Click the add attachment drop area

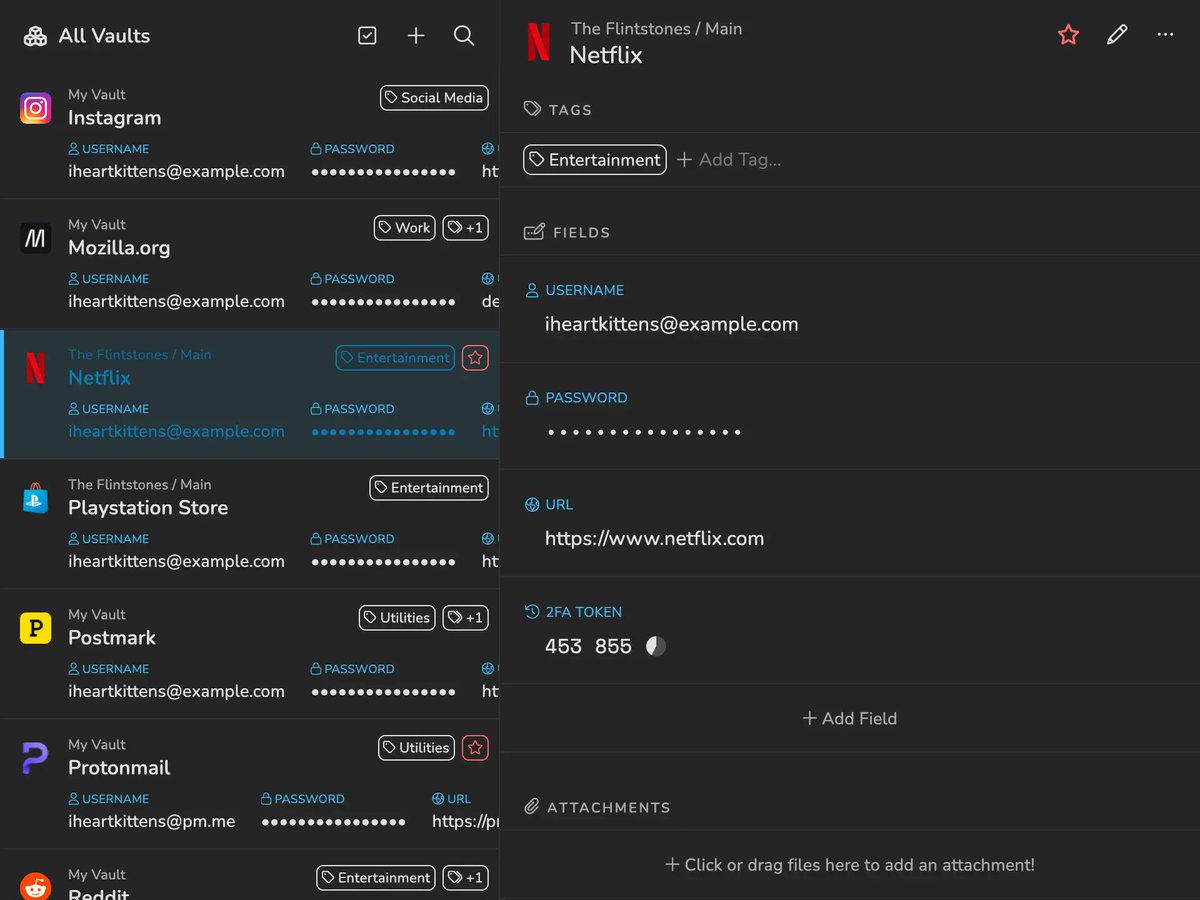click(850, 865)
